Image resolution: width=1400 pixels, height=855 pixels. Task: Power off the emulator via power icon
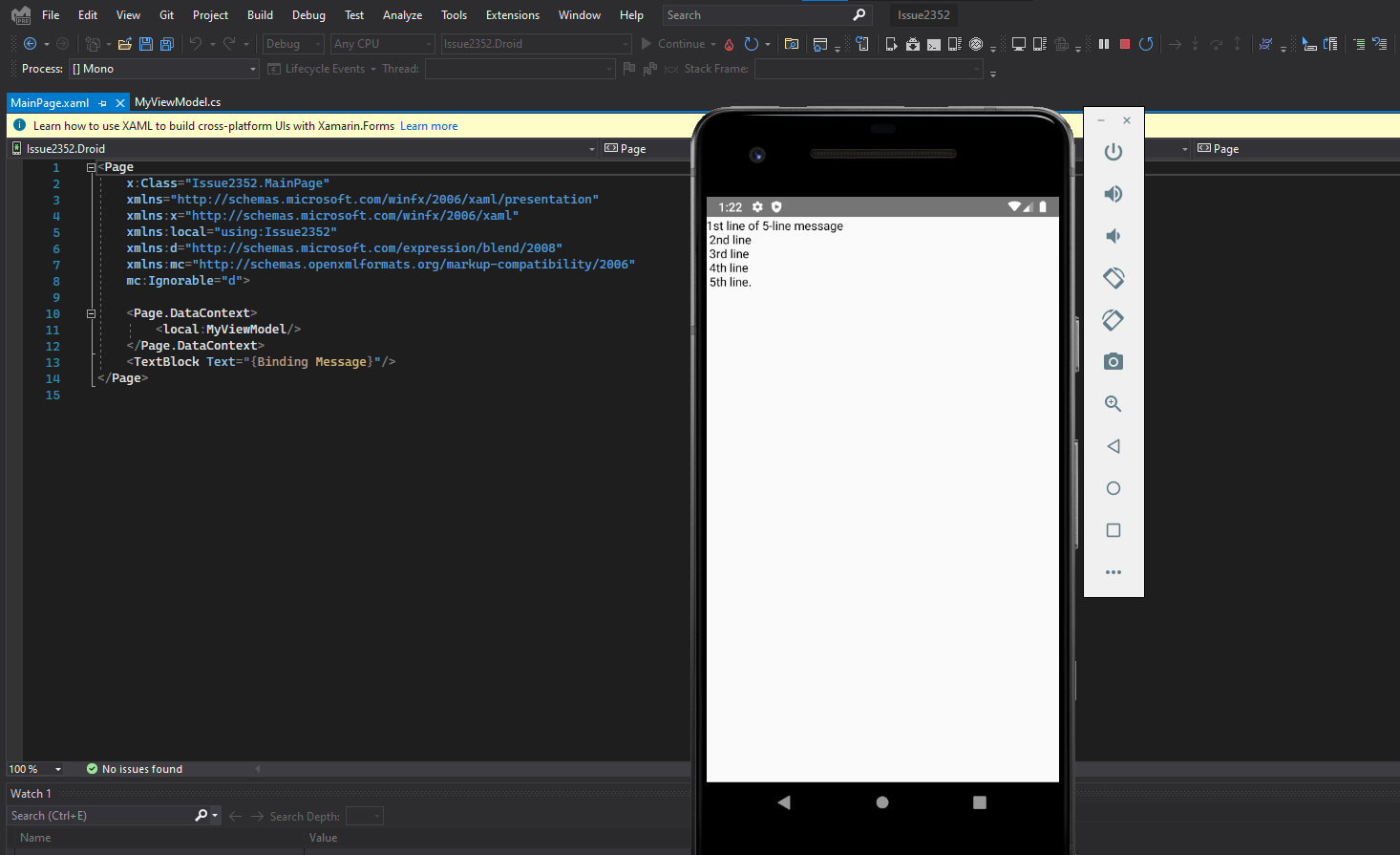click(x=1113, y=151)
